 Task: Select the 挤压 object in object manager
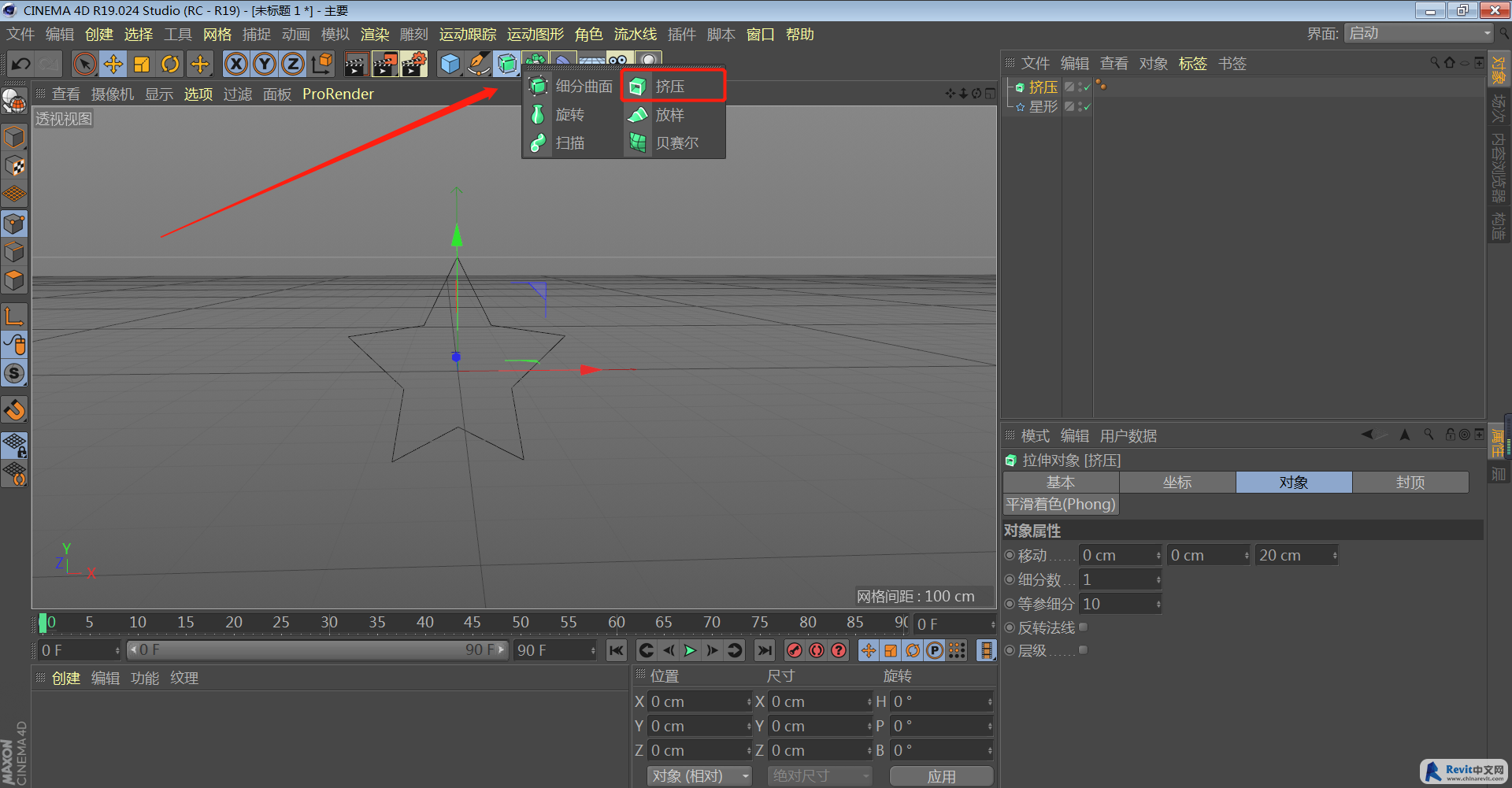click(x=1043, y=87)
